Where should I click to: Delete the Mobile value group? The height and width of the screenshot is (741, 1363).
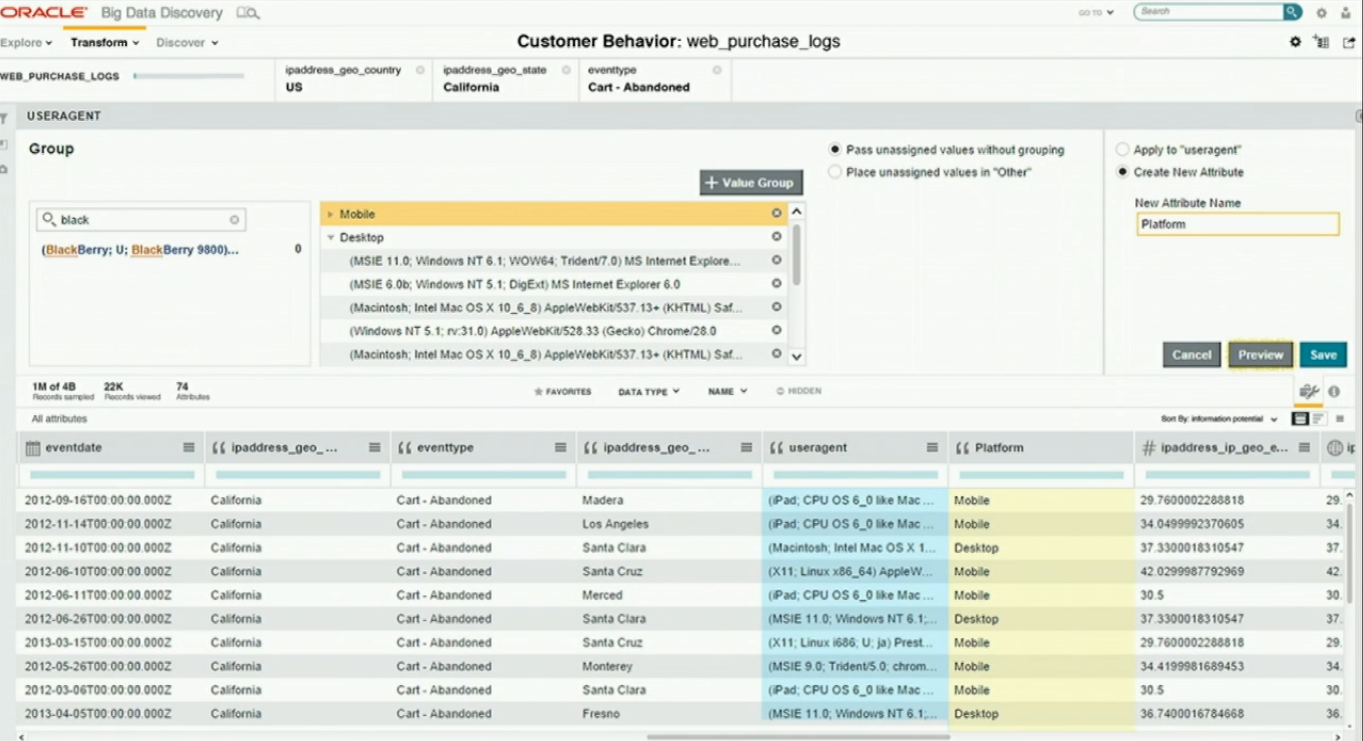click(776, 213)
